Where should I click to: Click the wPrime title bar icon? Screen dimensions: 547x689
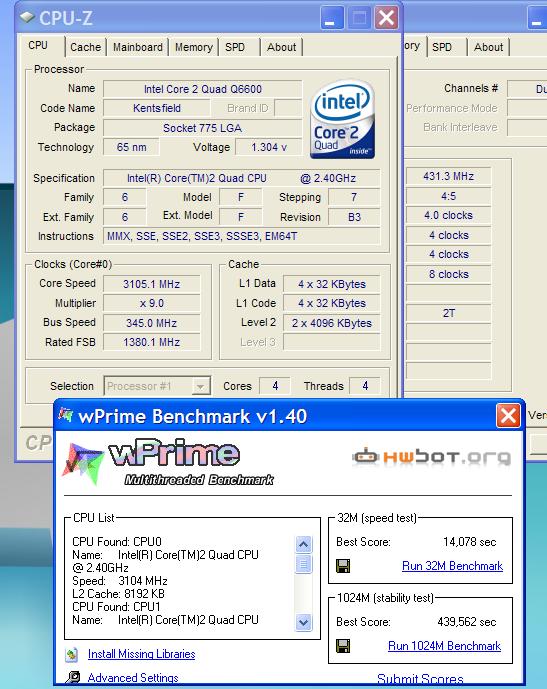click(x=65, y=414)
